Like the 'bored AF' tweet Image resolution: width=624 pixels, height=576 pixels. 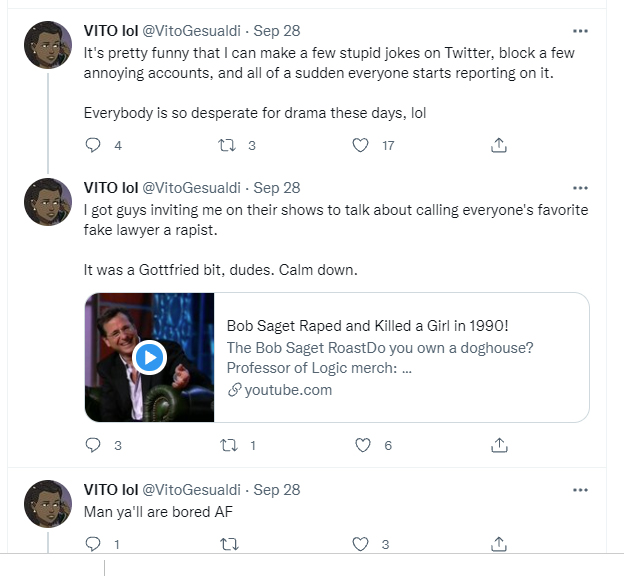click(362, 545)
